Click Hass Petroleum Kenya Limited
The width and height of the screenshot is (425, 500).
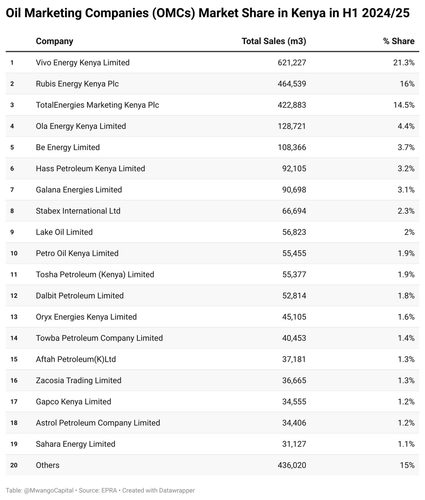90,168
